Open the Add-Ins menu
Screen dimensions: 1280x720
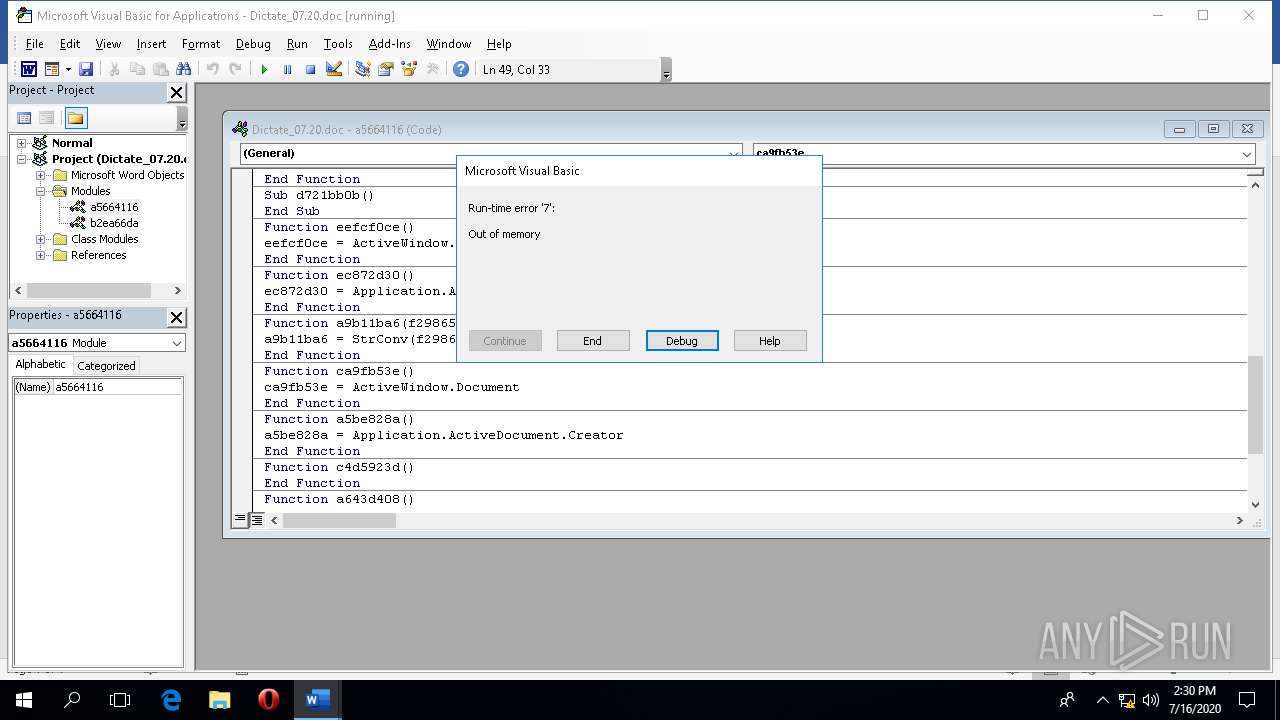(389, 44)
